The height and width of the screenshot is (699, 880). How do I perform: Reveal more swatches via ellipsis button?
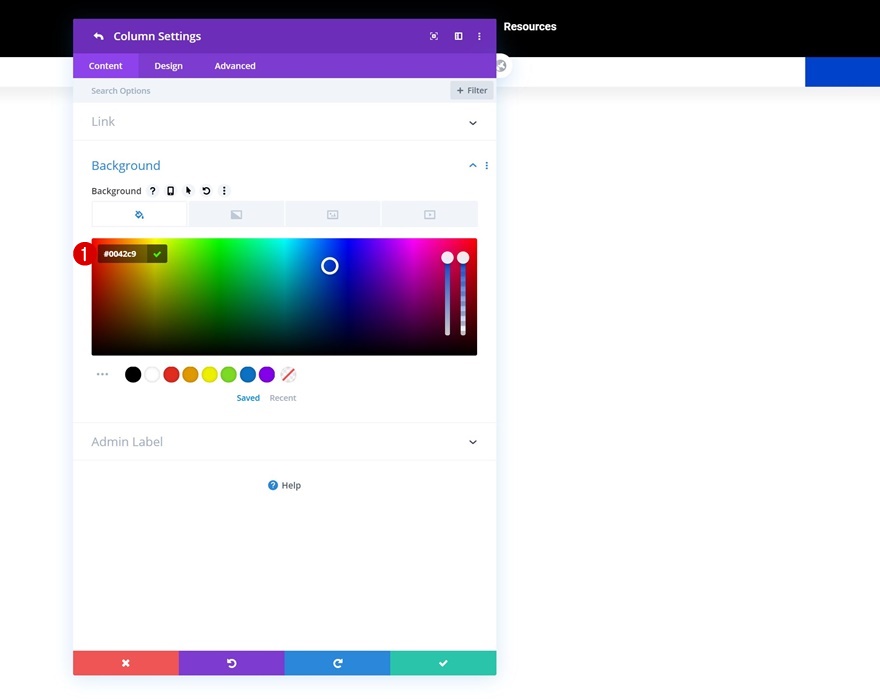[102, 373]
